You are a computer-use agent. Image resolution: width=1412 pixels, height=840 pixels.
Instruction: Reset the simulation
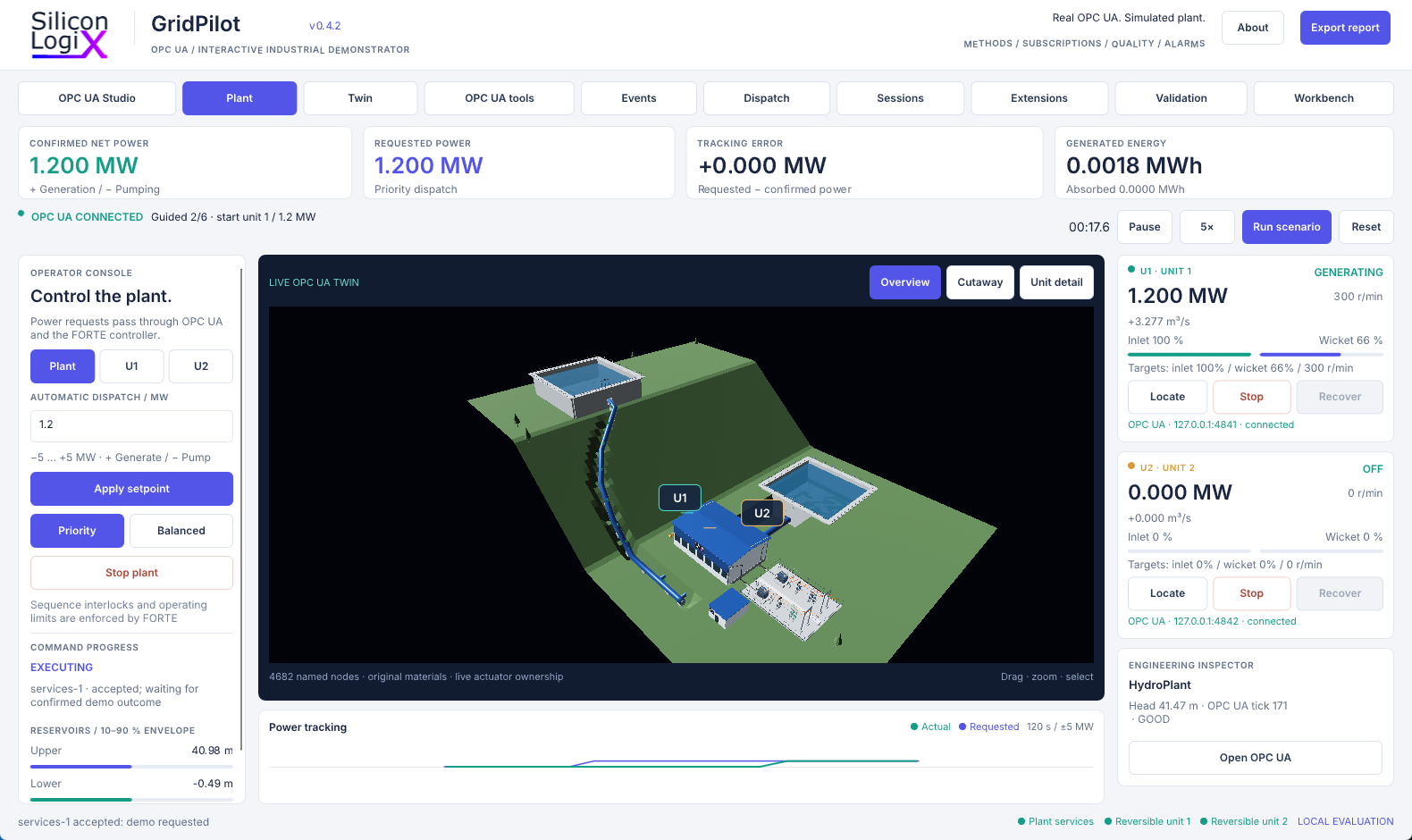click(x=1366, y=227)
